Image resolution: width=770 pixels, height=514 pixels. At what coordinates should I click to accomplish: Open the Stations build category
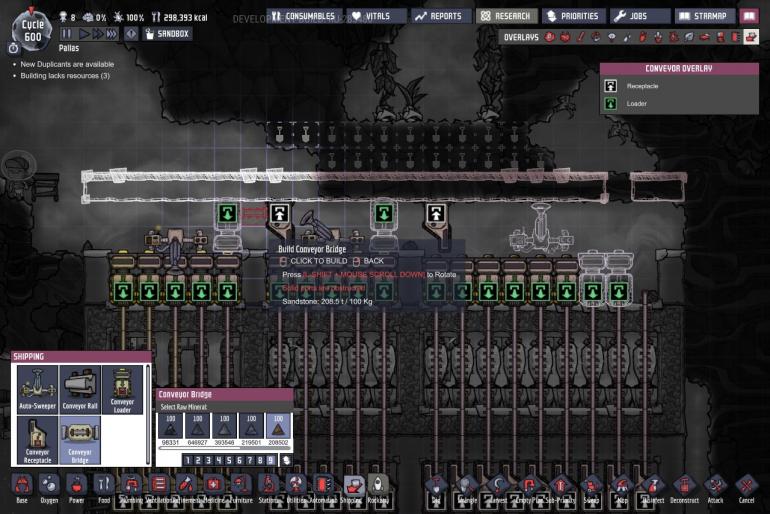tap(269, 488)
